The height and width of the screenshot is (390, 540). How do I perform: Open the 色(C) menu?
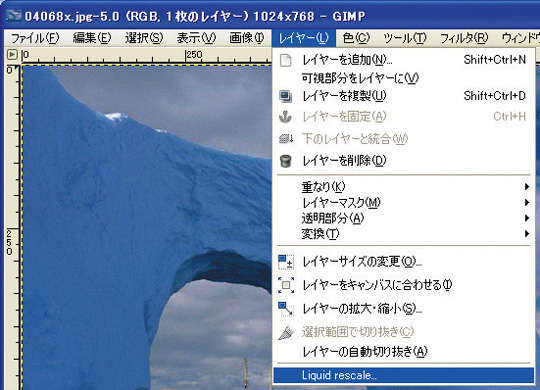(356, 38)
